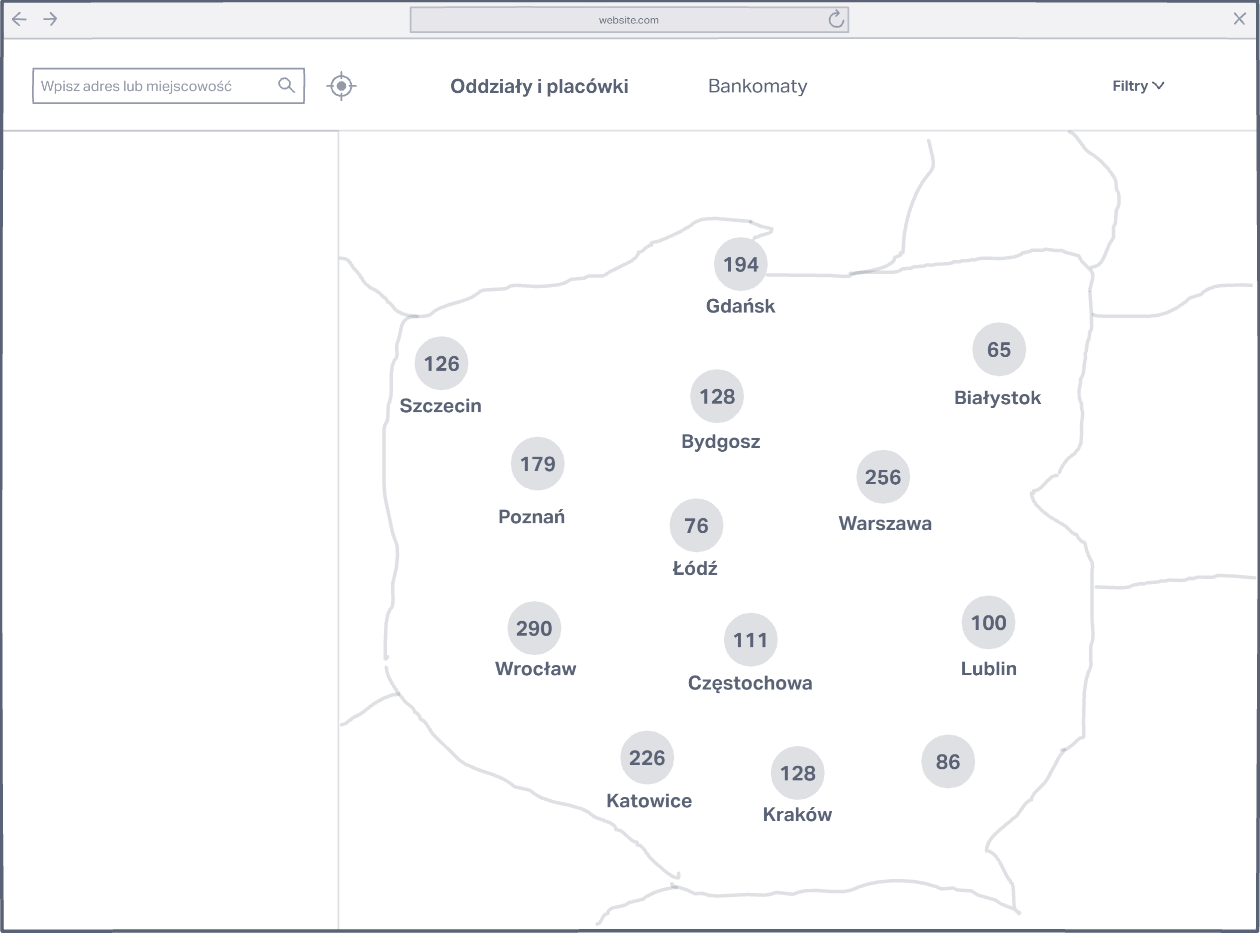The height and width of the screenshot is (933, 1260).
Task: Click the Szczecin marker showing 126
Action: (x=441, y=363)
